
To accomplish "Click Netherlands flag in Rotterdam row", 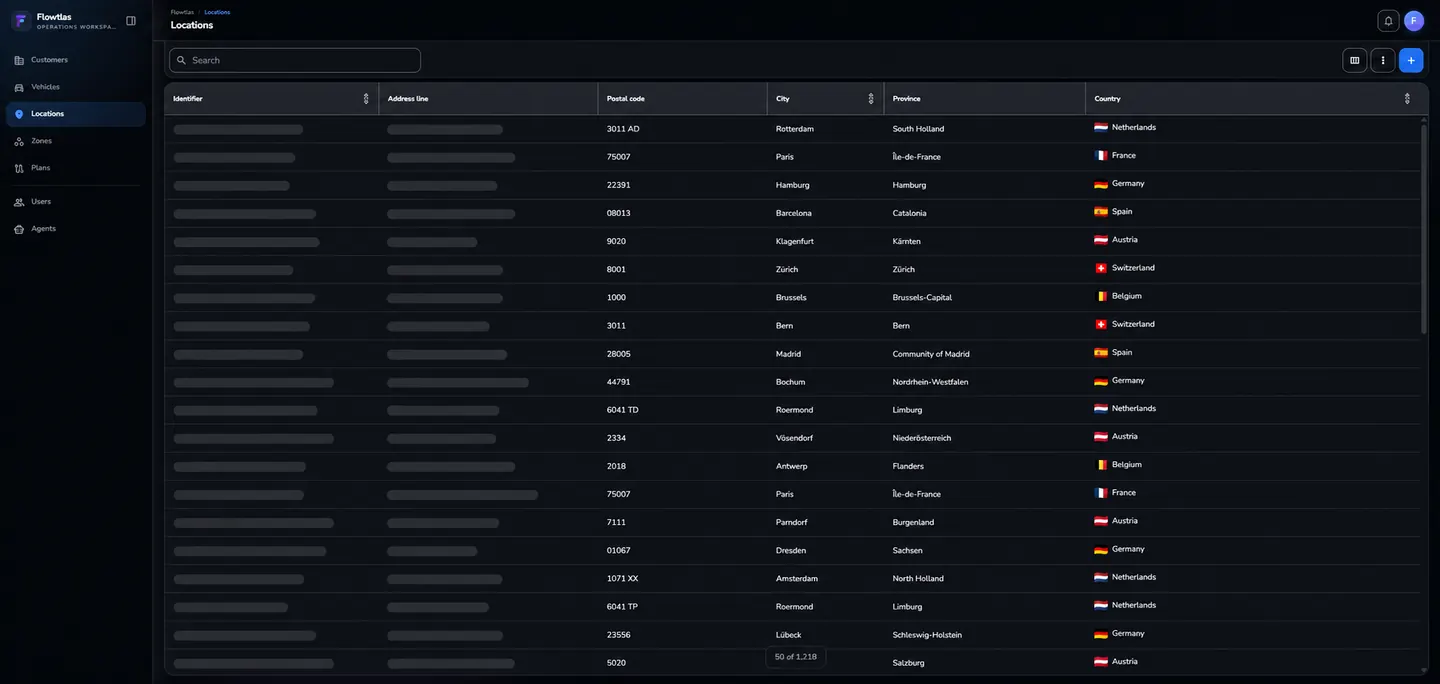I will click(x=1101, y=128).
